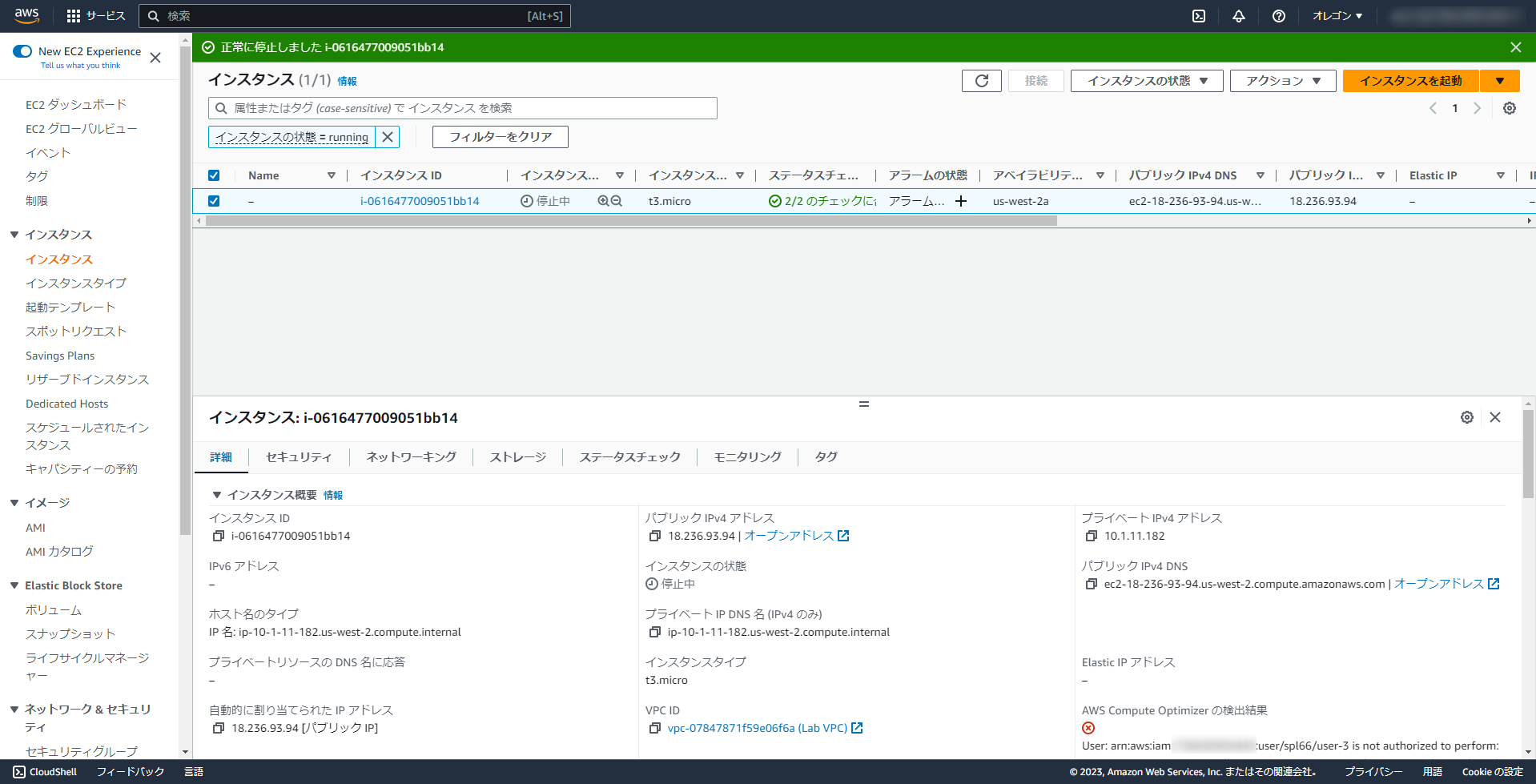The width and height of the screenshot is (1536, 784).
Task: Toggle the select-all checkbox in the table header
Action: click(214, 175)
